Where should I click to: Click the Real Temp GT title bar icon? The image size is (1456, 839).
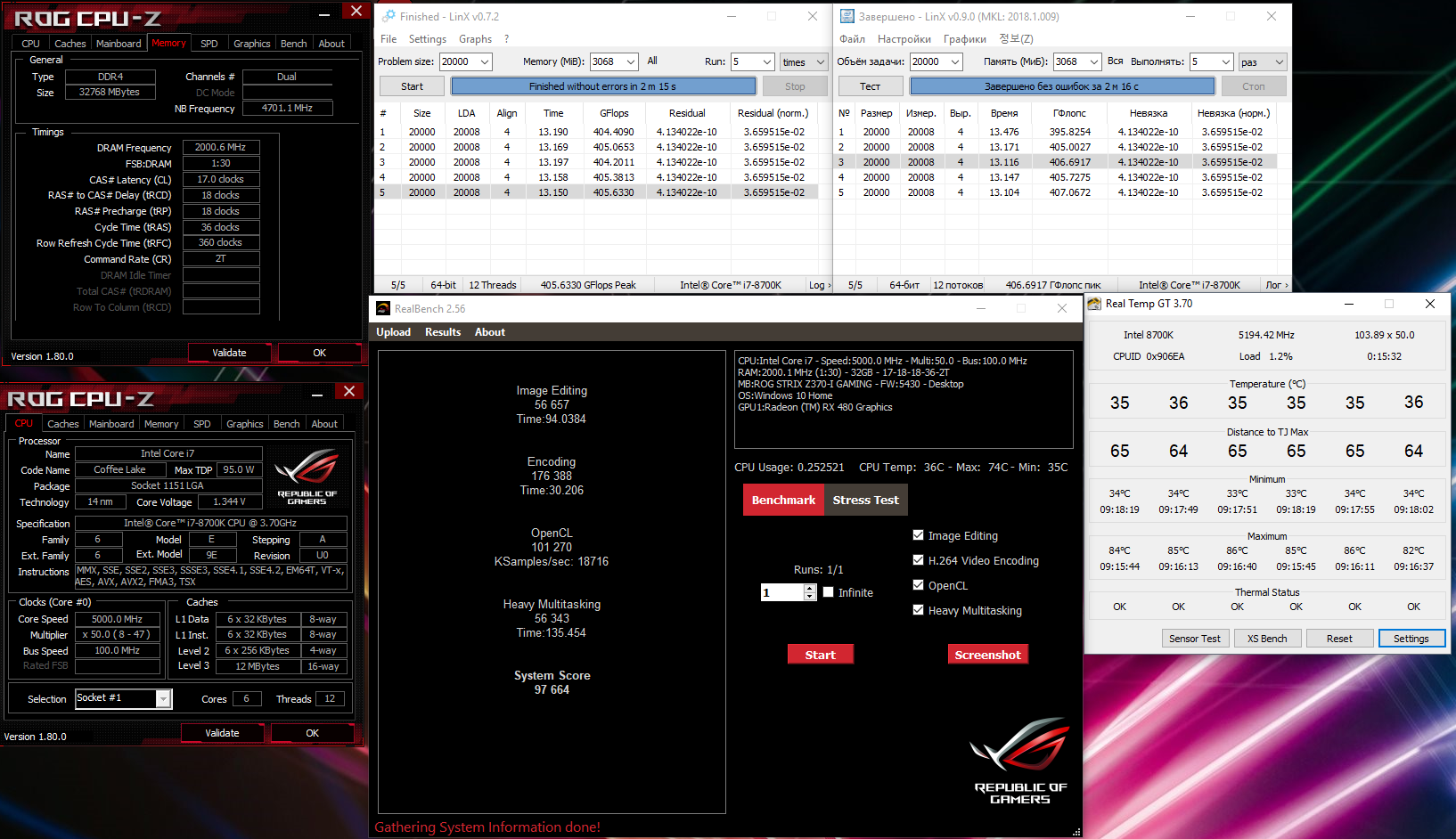point(1094,304)
